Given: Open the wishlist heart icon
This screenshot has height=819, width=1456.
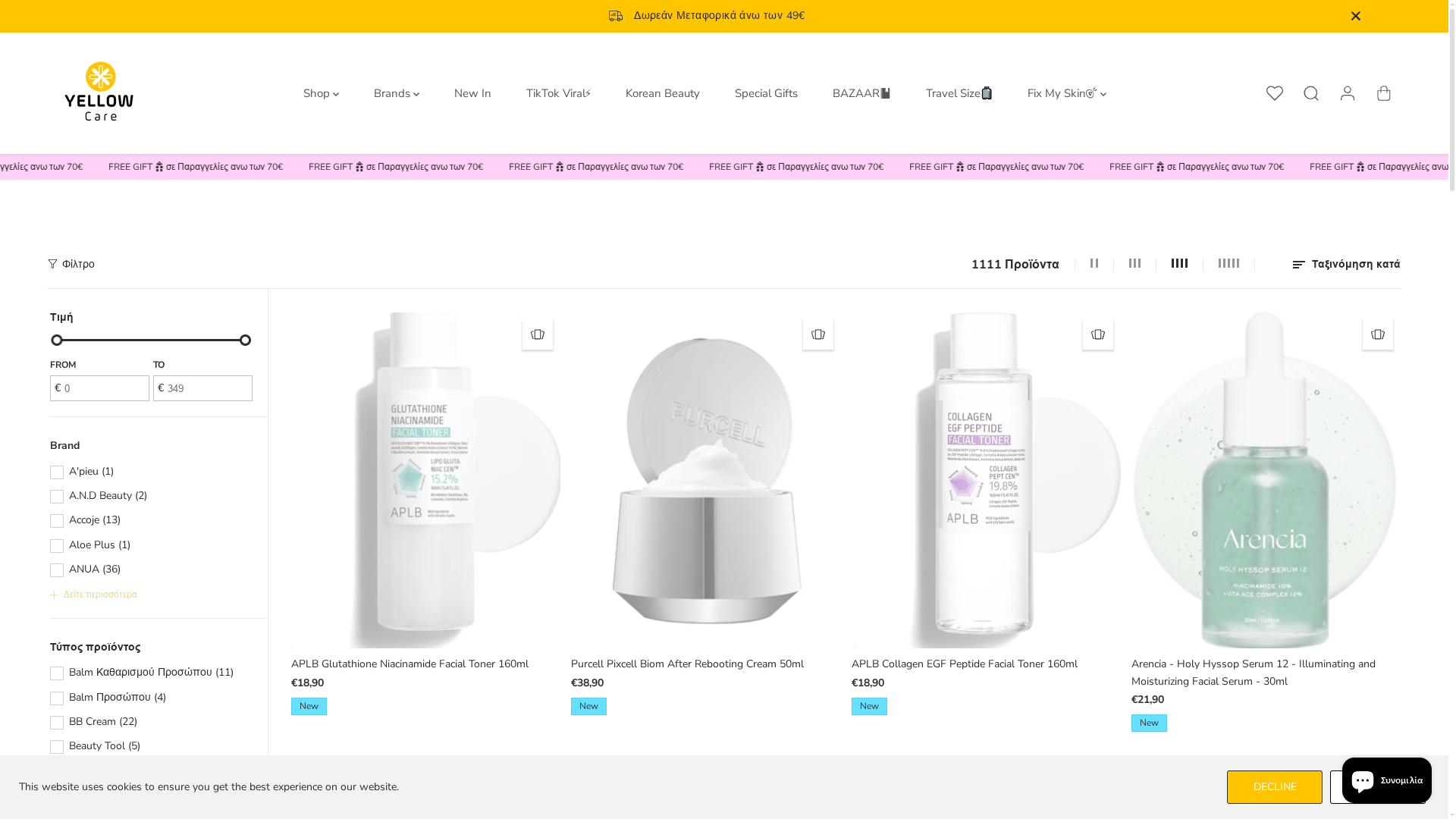Looking at the screenshot, I should [1275, 93].
